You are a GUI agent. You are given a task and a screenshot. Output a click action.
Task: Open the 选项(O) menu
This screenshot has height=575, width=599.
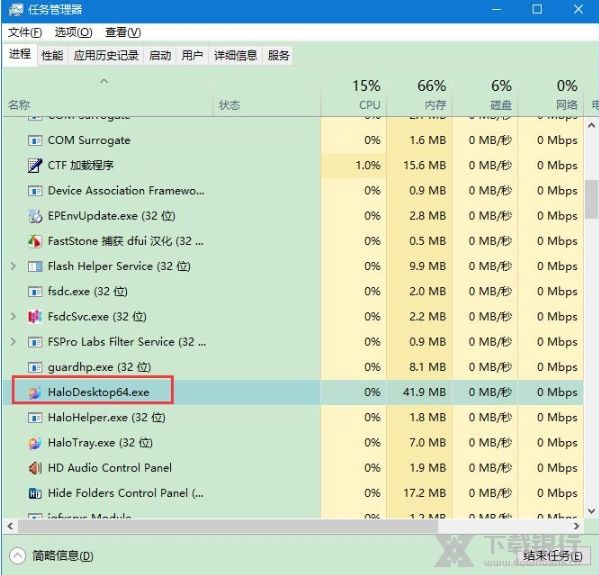coord(73,32)
